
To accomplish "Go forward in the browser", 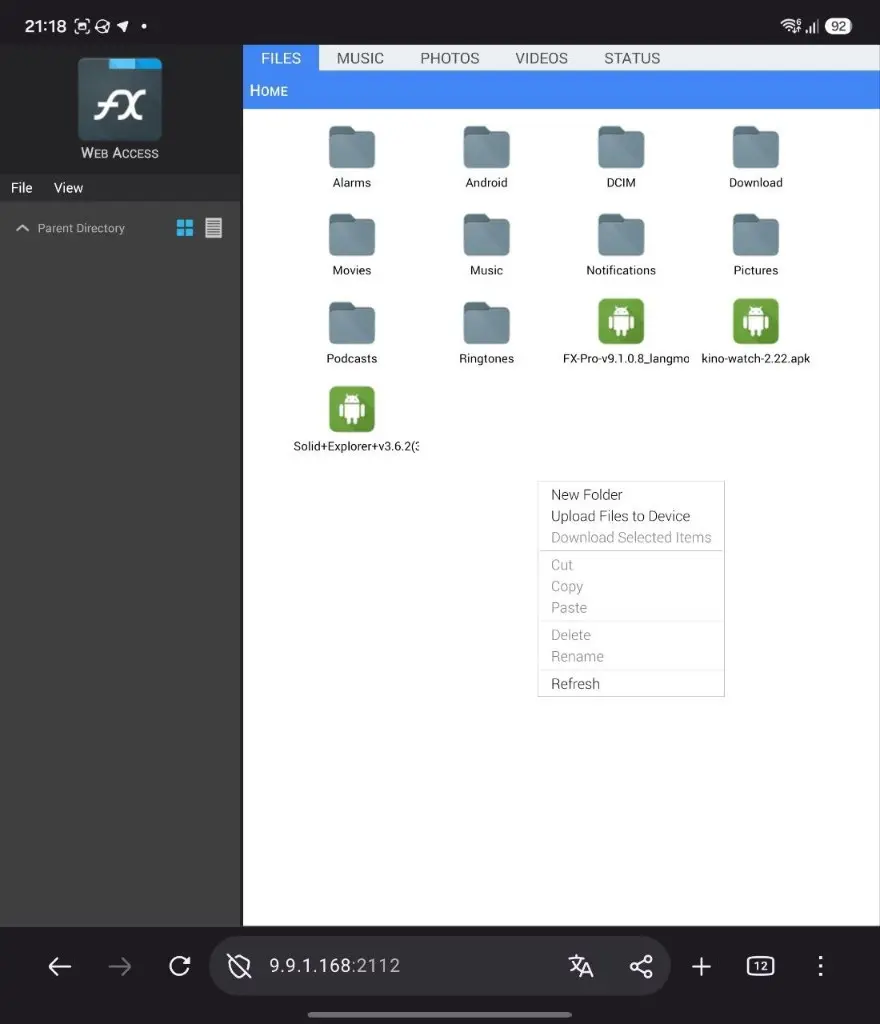I will 119,966.
